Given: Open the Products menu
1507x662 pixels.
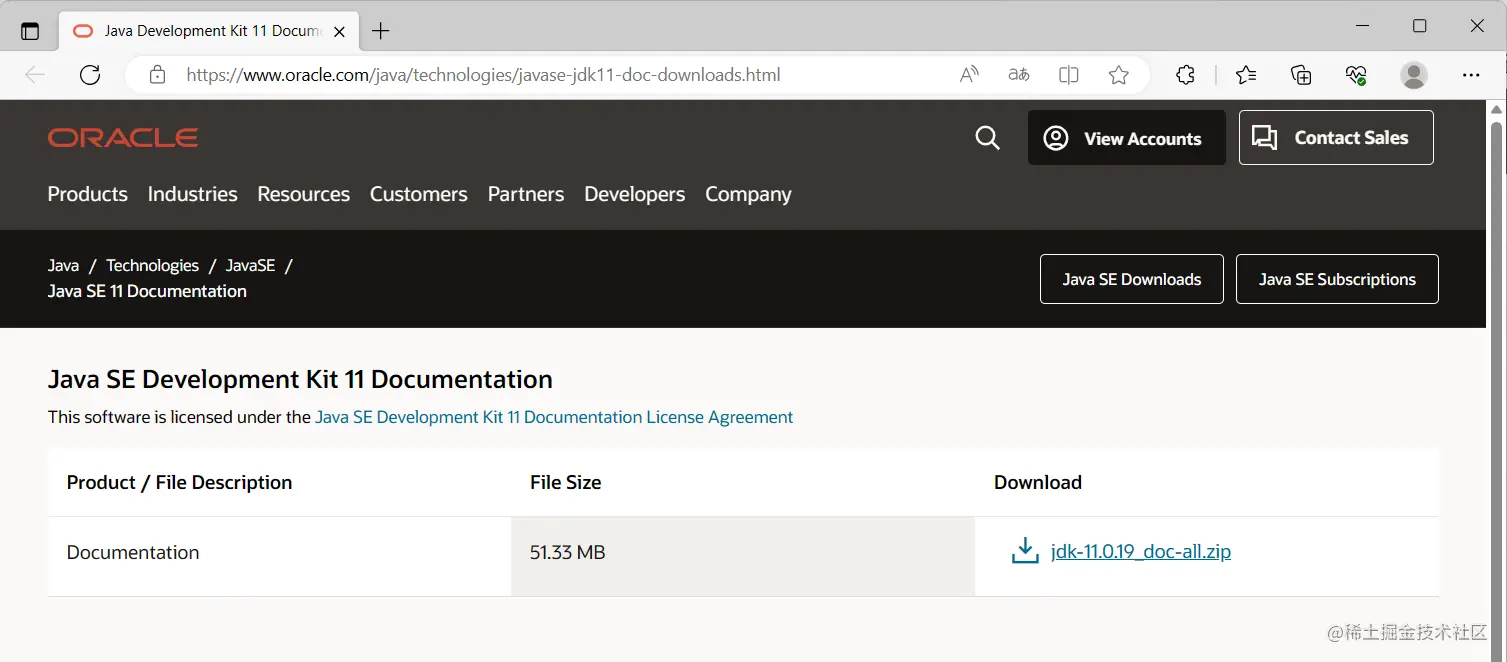Looking at the screenshot, I should (x=88, y=194).
